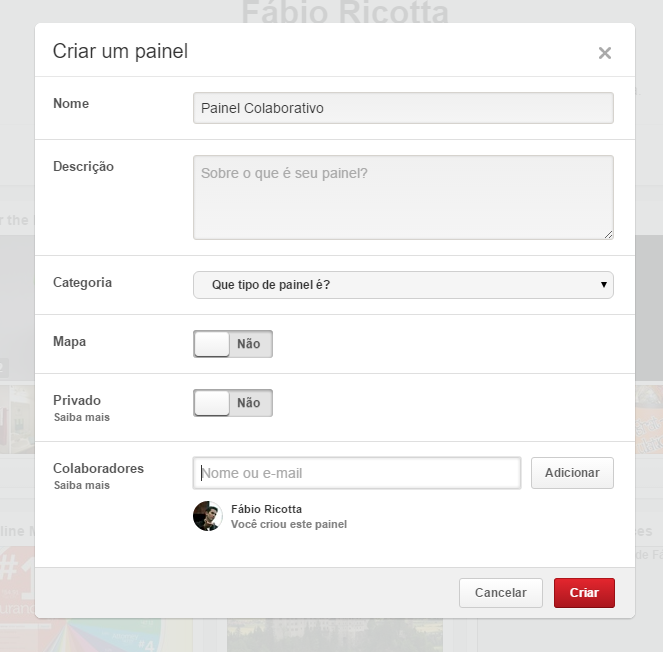
Task: Focus the Descrição text area
Action: (403, 197)
